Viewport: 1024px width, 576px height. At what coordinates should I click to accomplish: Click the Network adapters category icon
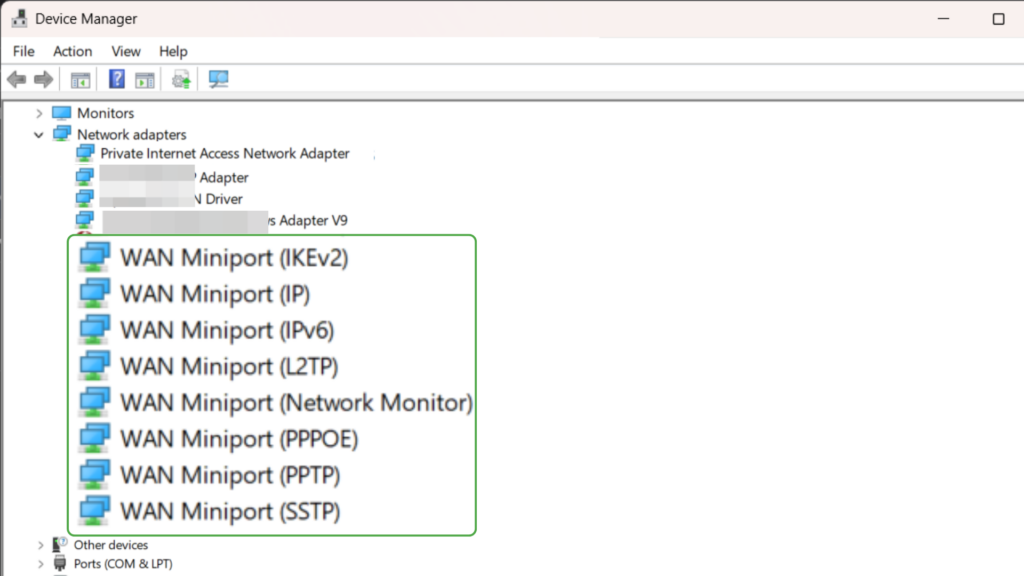point(61,134)
